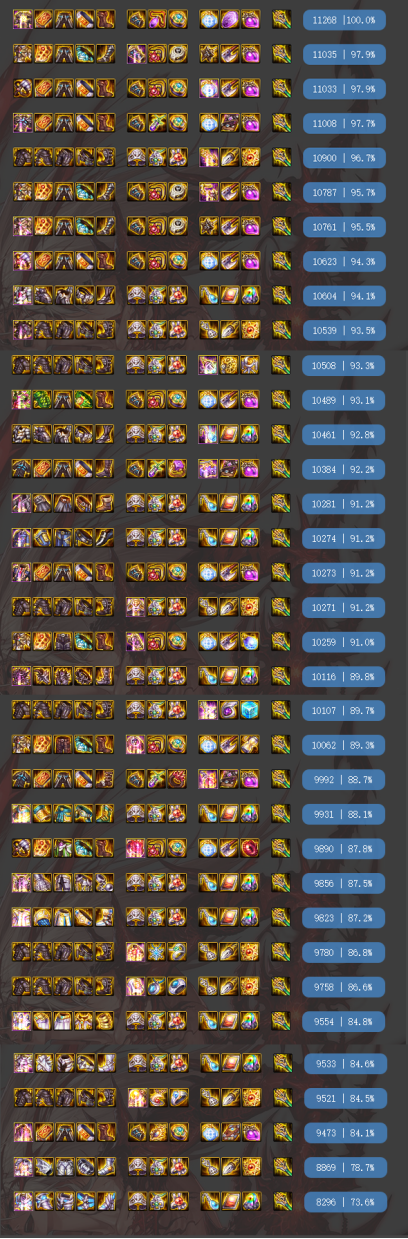Open the 11035 | 97.9% result
This screenshot has height=1239, width=408.
coord(344,53)
